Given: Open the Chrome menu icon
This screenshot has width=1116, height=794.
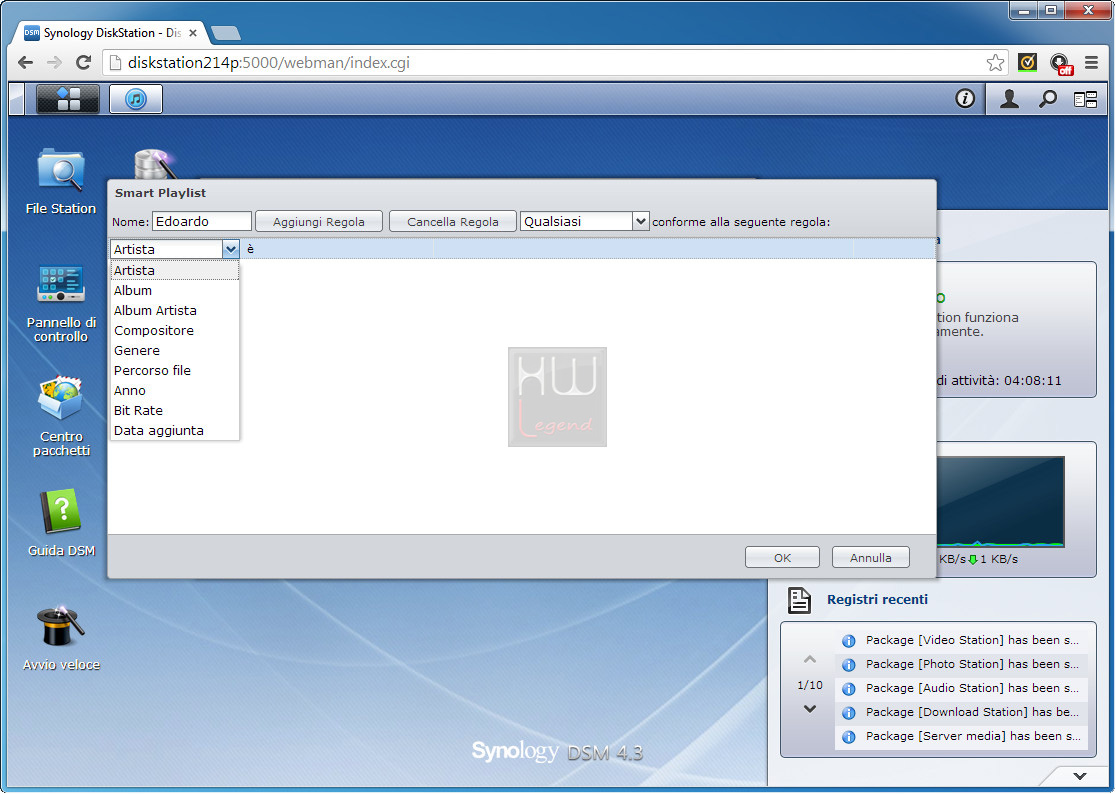Looking at the screenshot, I should tap(1091, 63).
